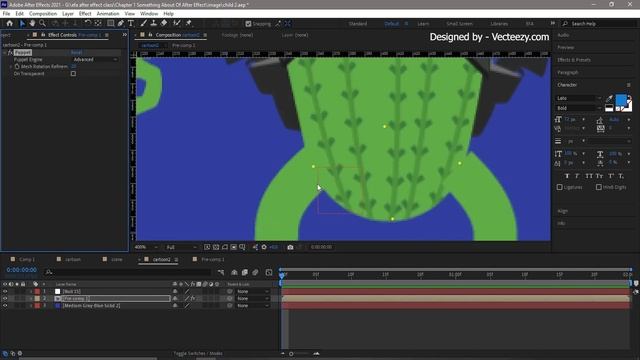Select the Eraser tool
This screenshot has height=360, width=640.
point(164,23)
